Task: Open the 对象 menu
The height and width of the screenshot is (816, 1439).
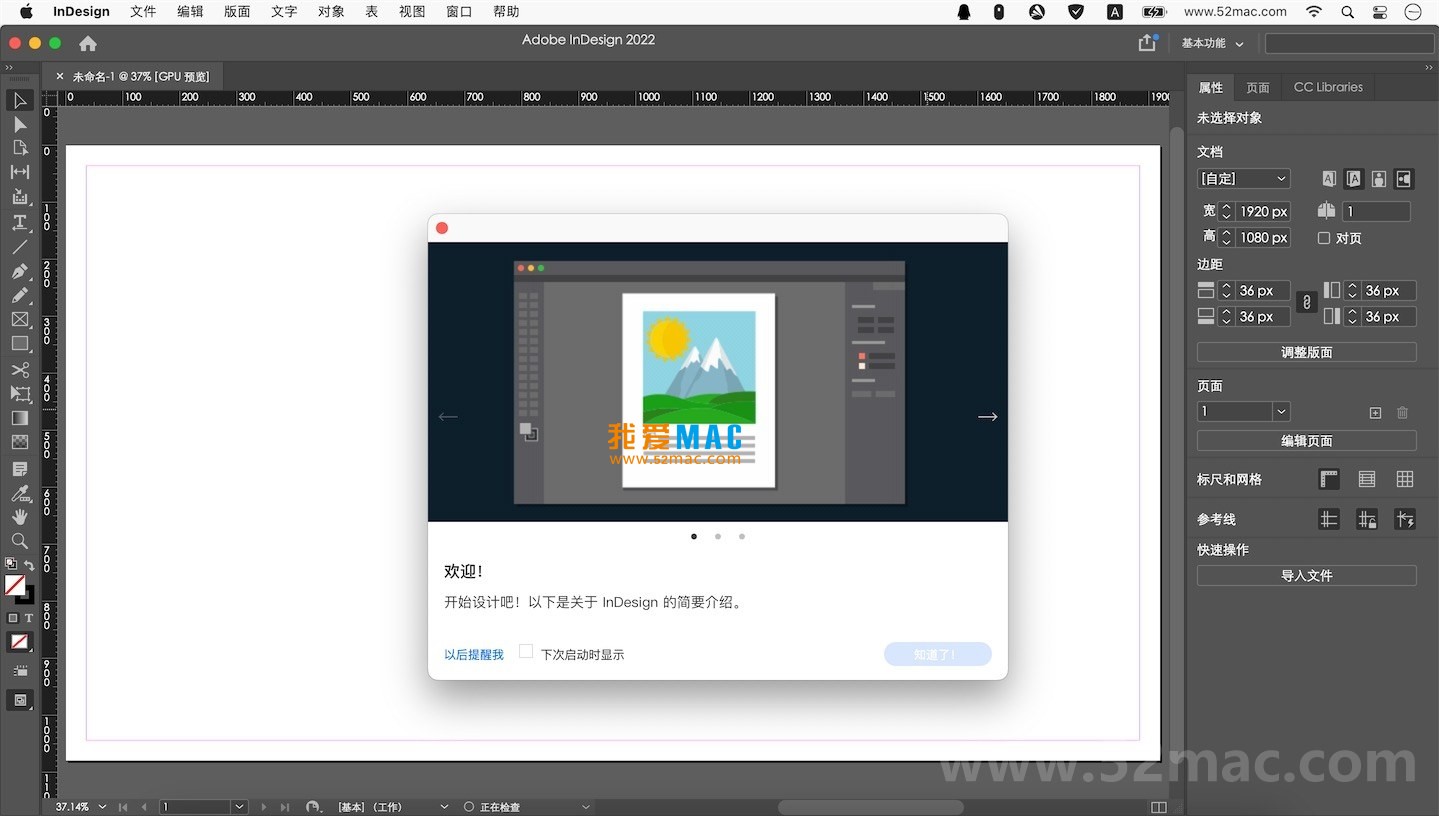Action: coord(331,12)
